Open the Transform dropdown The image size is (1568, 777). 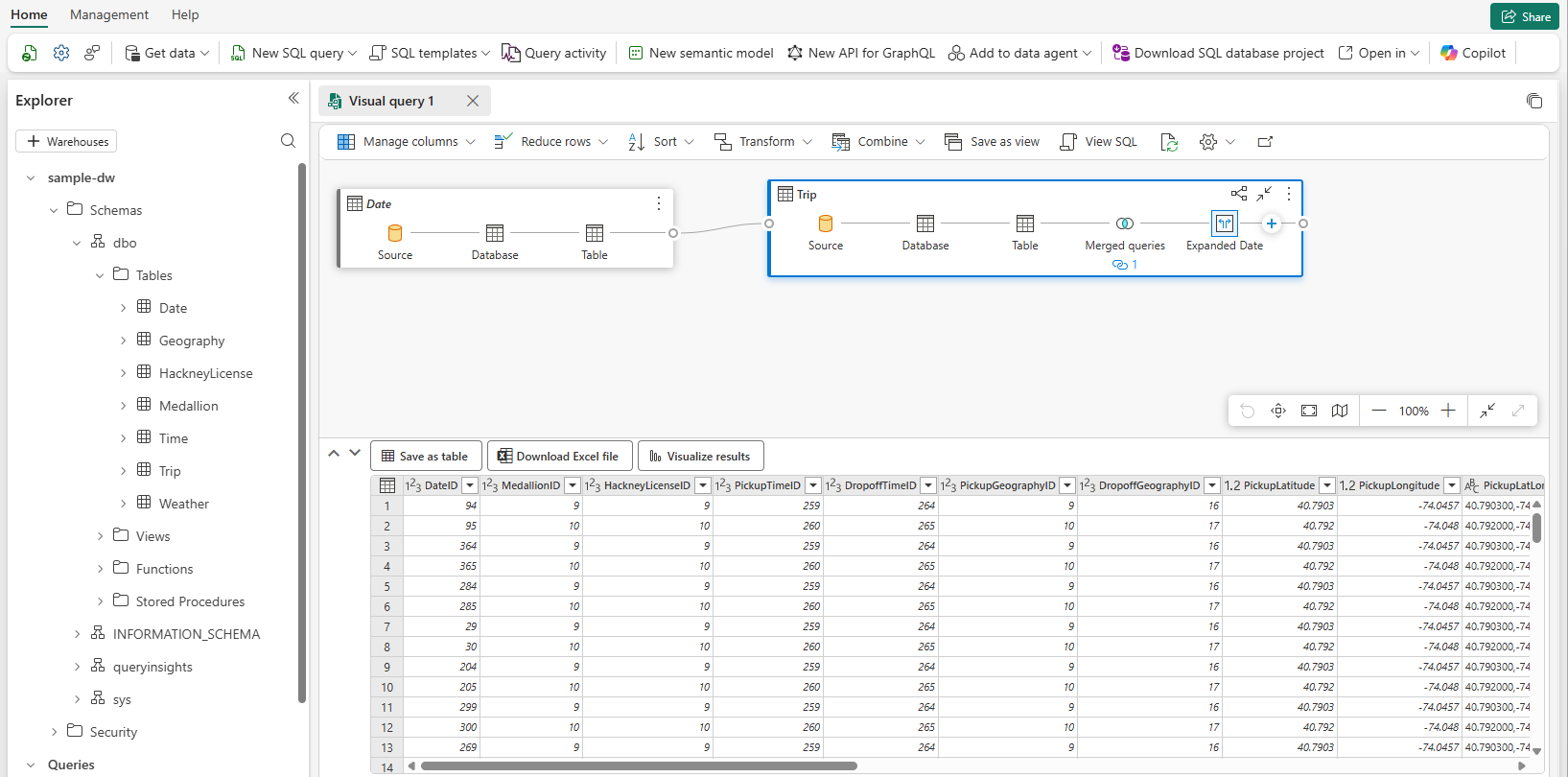pos(763,142)
